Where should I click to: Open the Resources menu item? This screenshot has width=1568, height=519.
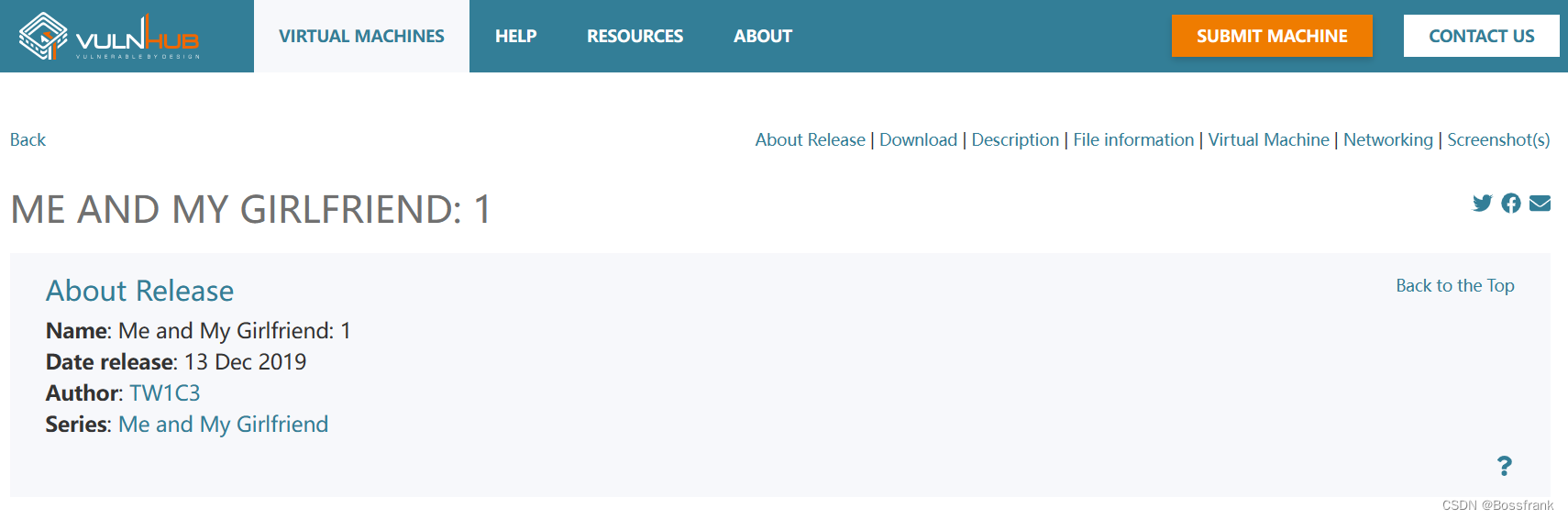[x=635, y=37]
